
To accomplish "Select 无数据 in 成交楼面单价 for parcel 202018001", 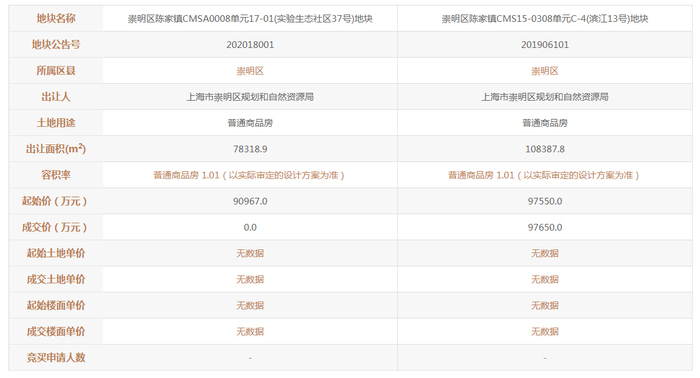I will (250, 332).
